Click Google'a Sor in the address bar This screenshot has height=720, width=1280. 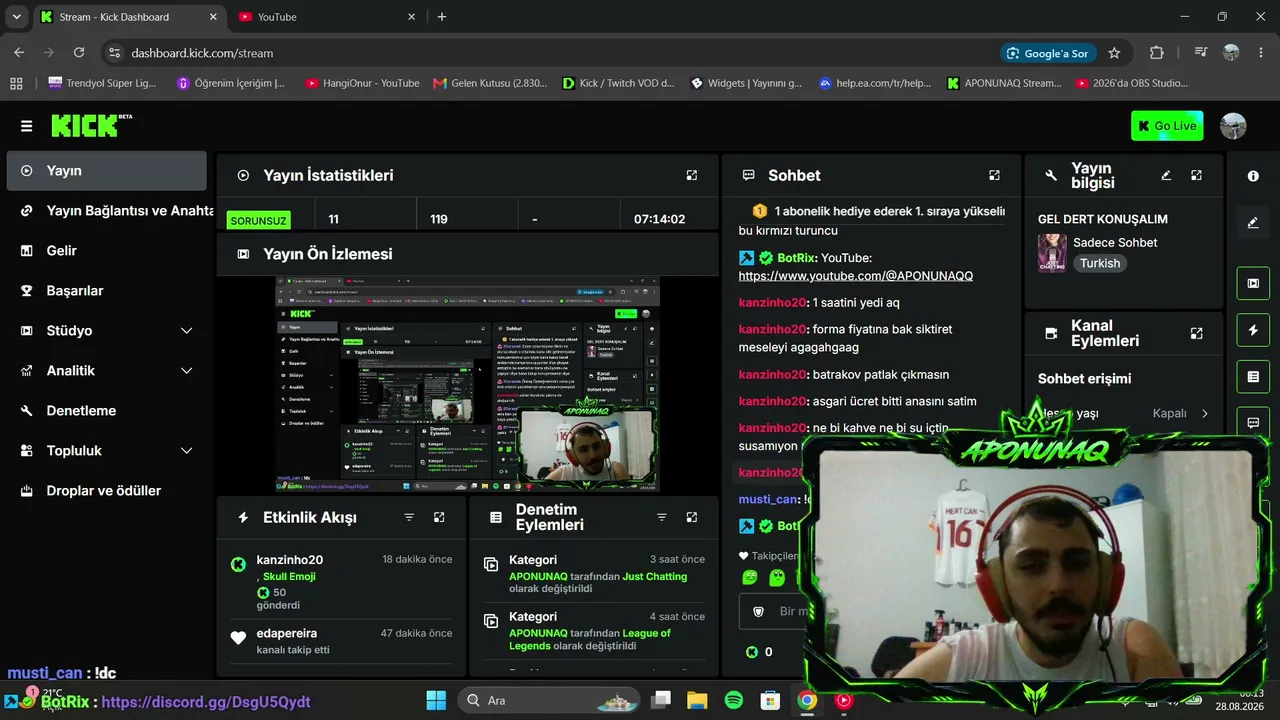pyautogui.click(x=1047, y=53)
